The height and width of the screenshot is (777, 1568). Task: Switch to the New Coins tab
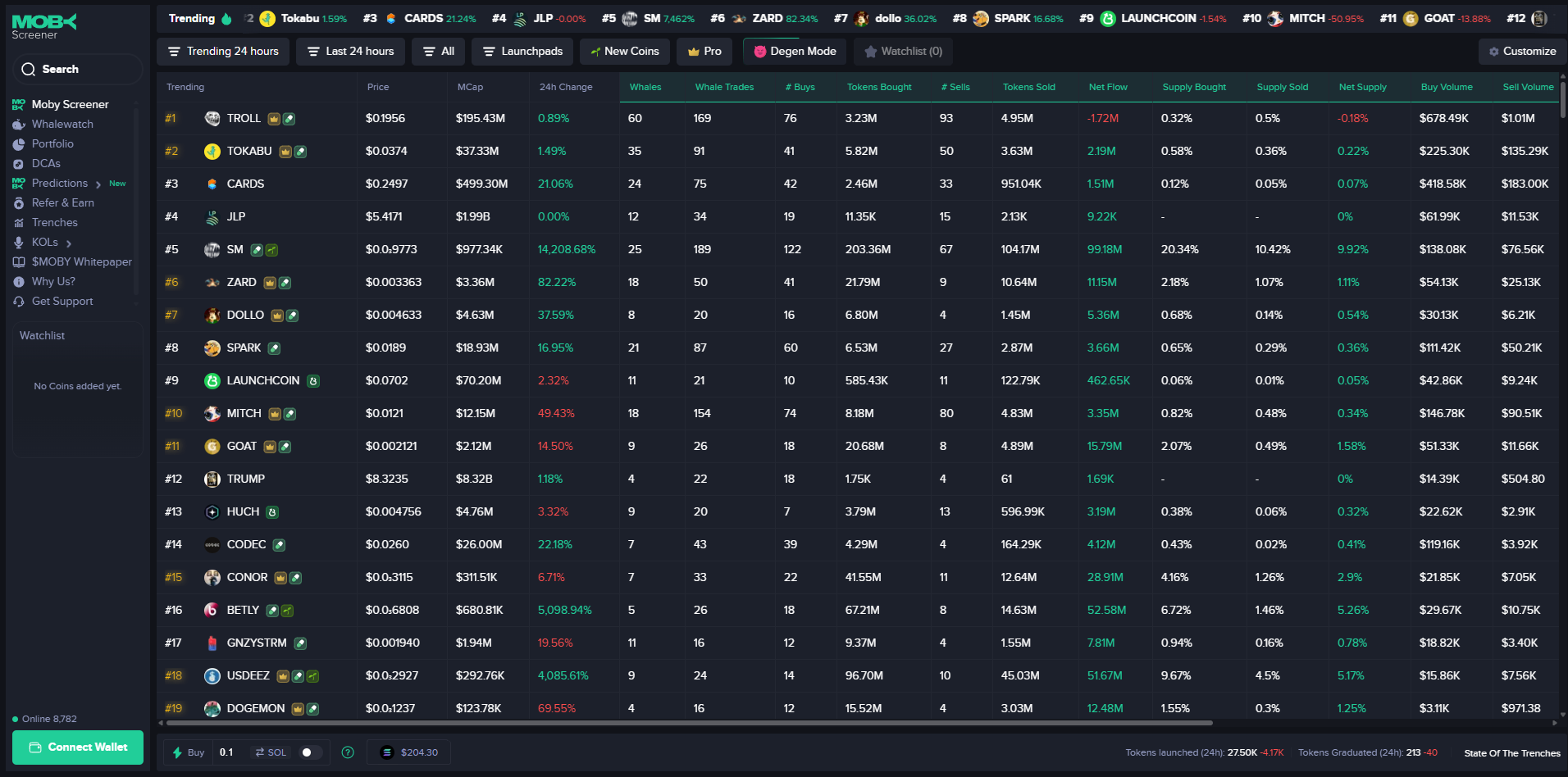click(x=624, y=52)
